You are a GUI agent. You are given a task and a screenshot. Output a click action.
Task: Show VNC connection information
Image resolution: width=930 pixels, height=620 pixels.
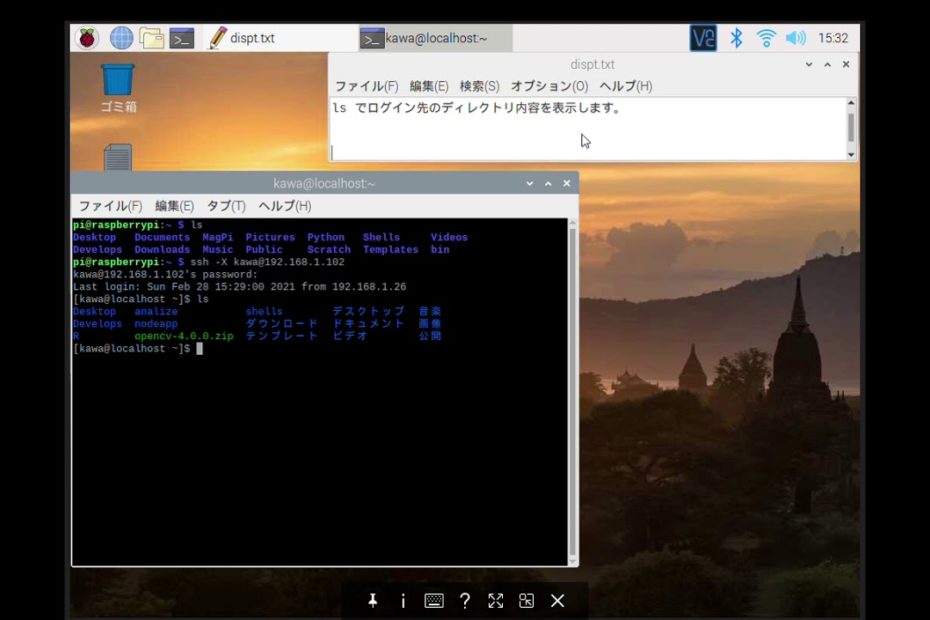click(403, 601)
